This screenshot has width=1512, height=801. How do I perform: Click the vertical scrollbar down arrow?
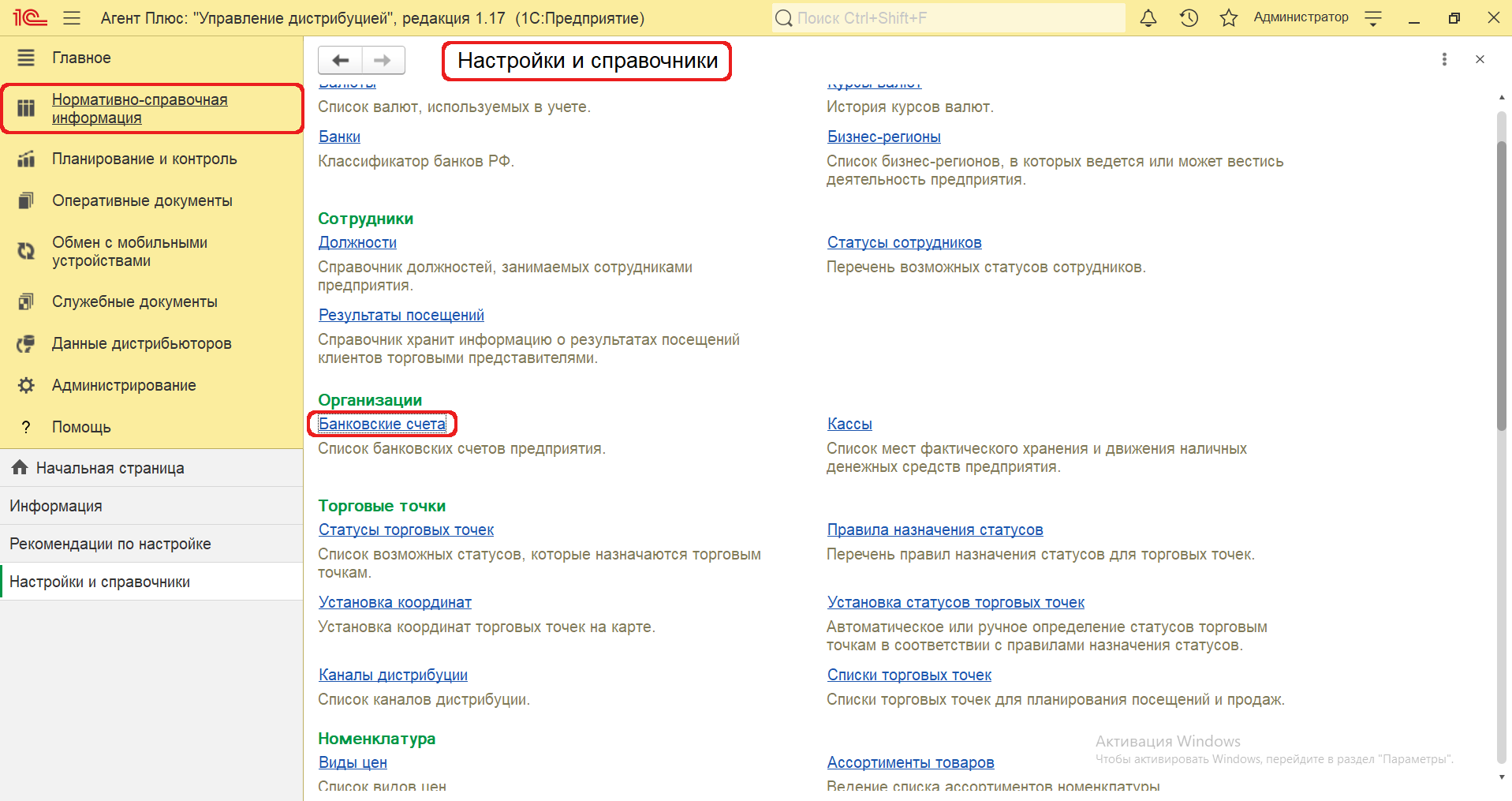(x=1501, y=777)
